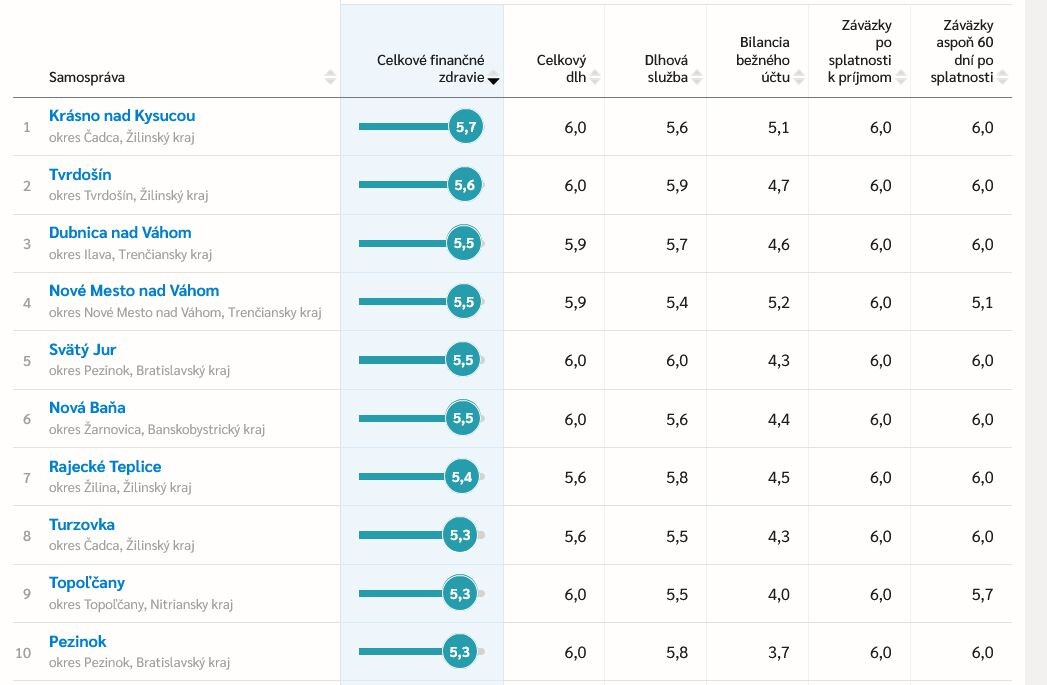Open Dubnica nad Váhom details

(x=120, y=232)
